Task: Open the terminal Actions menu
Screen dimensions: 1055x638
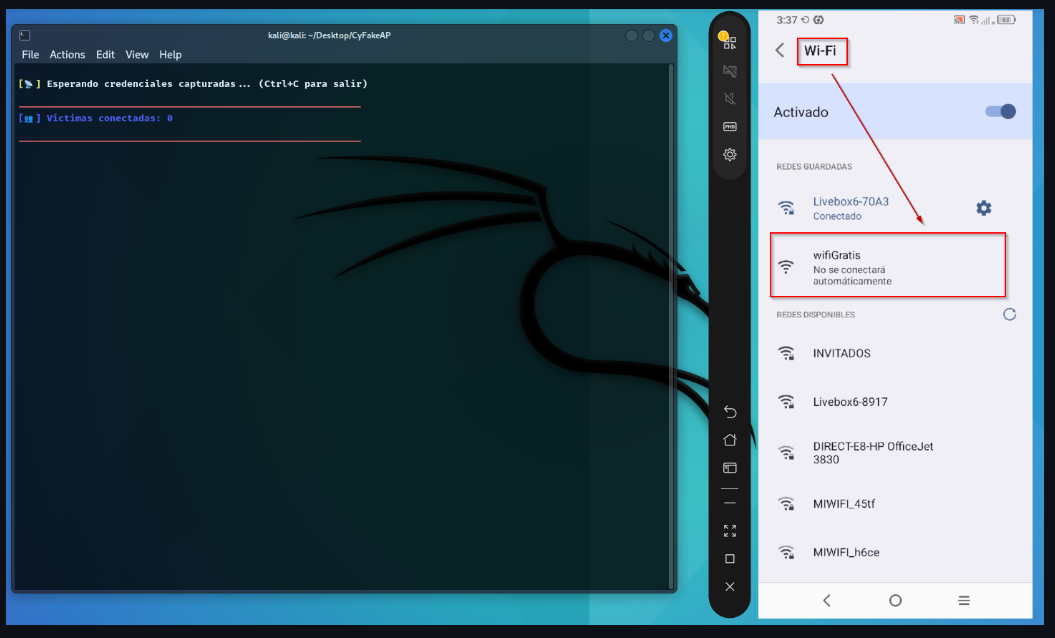Action: [x=67, y=55]
